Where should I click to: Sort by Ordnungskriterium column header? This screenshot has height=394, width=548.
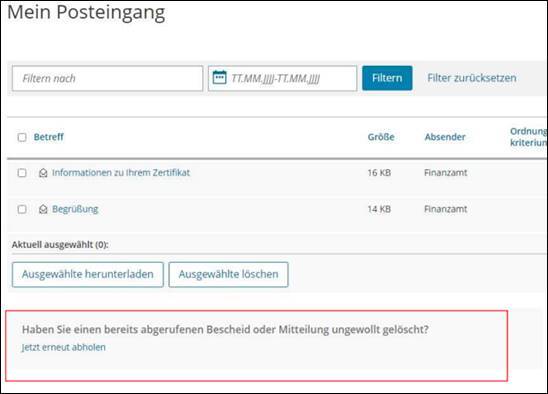click(x=528, y=137)
